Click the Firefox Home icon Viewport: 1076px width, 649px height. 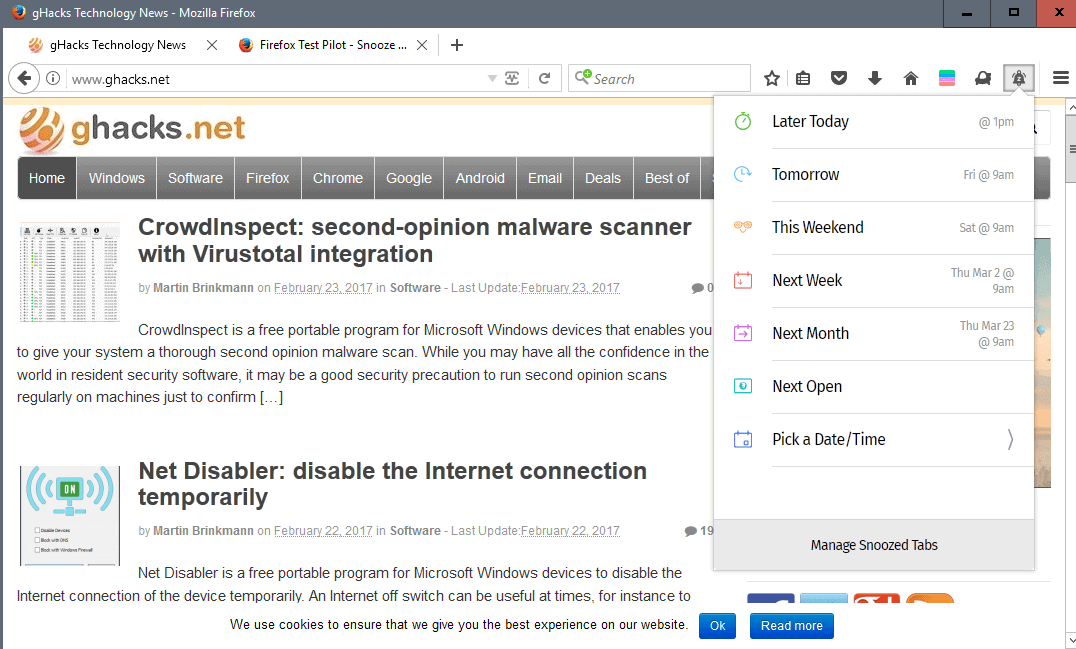911,77
